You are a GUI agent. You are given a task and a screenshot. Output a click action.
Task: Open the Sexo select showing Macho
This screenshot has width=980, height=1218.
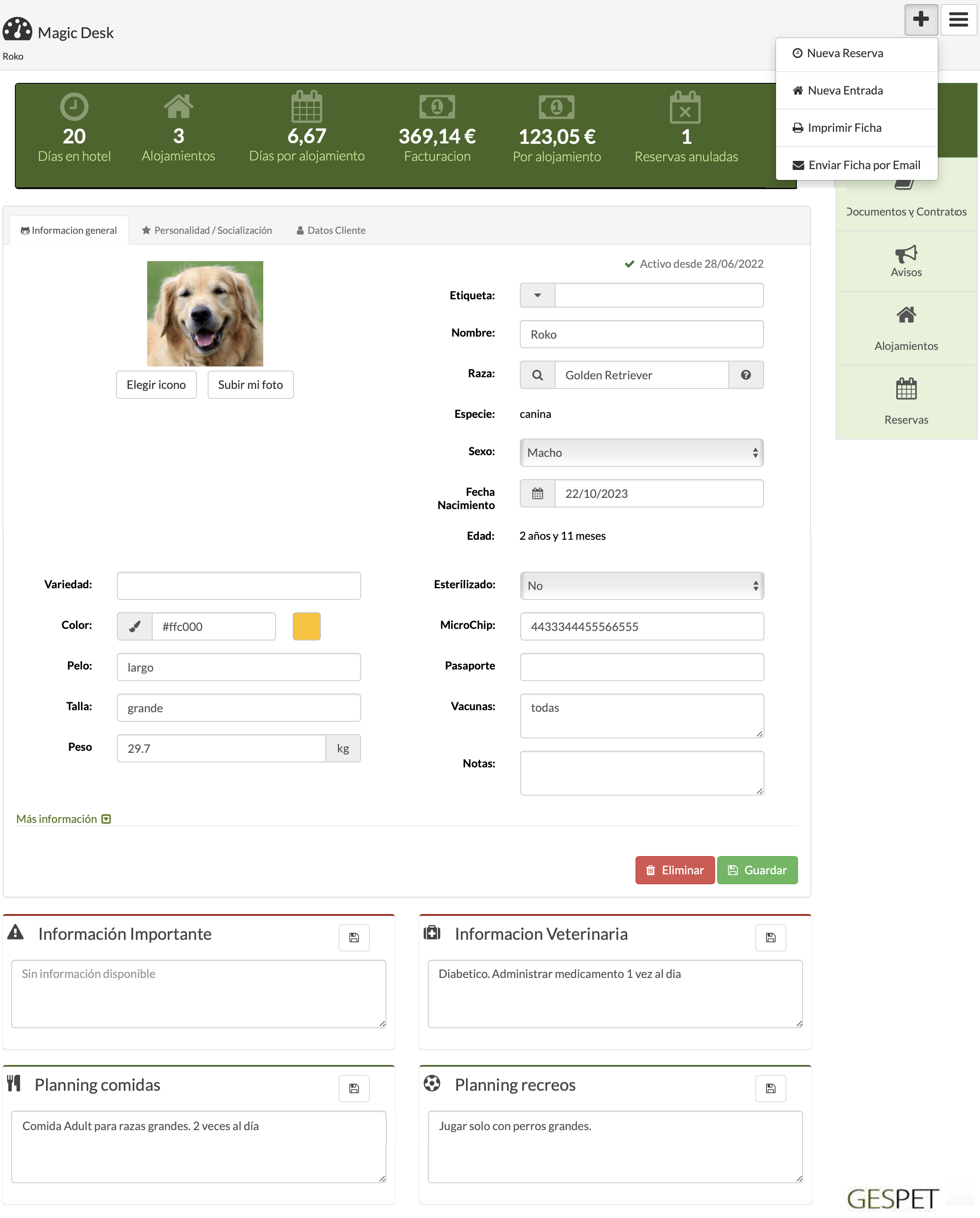point(642,453)
